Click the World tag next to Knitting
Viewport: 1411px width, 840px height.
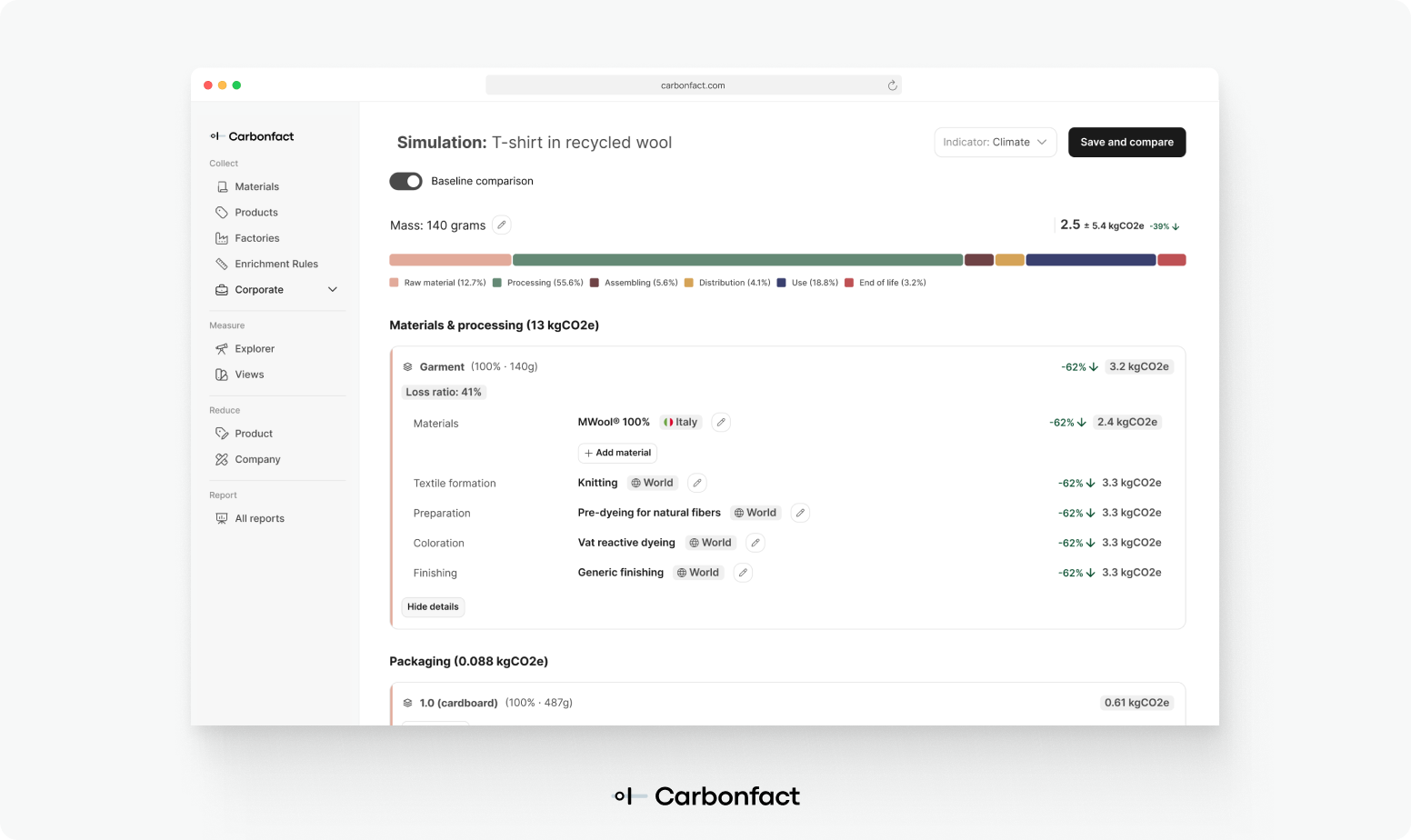653,483
